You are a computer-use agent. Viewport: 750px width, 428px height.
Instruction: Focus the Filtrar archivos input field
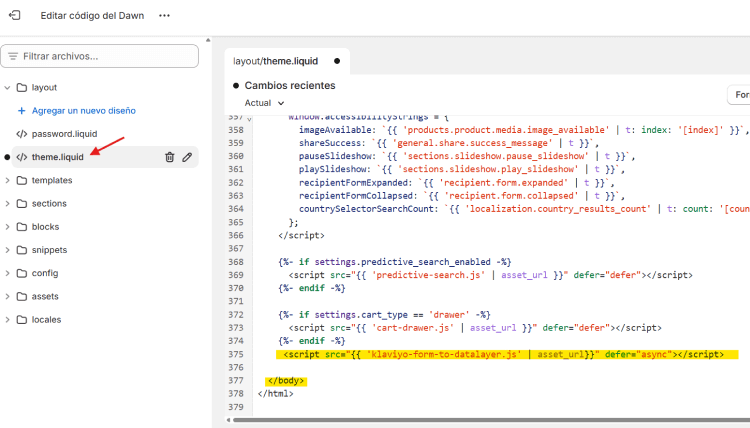[x=99, y=56]
